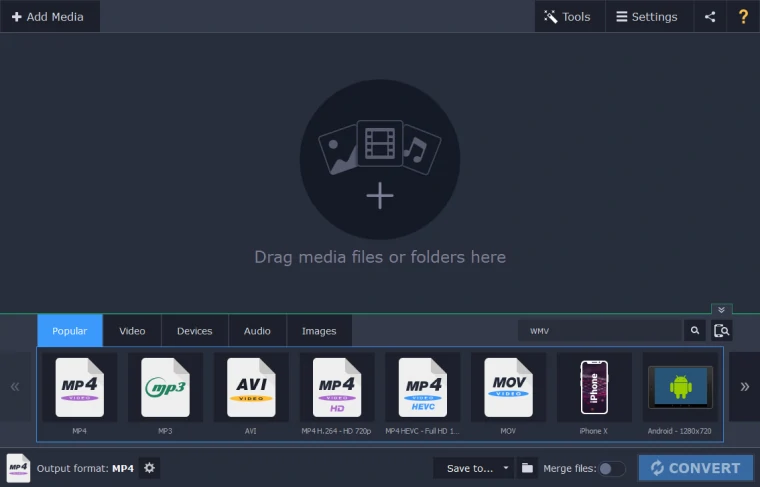Click the detect device icon
This screenshot has height=487, width=760.
coord(721,330)
